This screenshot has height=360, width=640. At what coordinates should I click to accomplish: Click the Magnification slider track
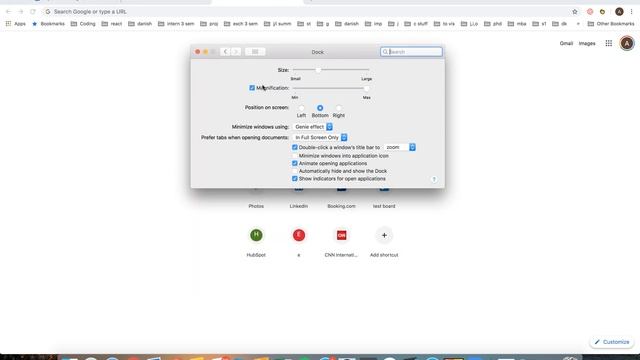331,88
